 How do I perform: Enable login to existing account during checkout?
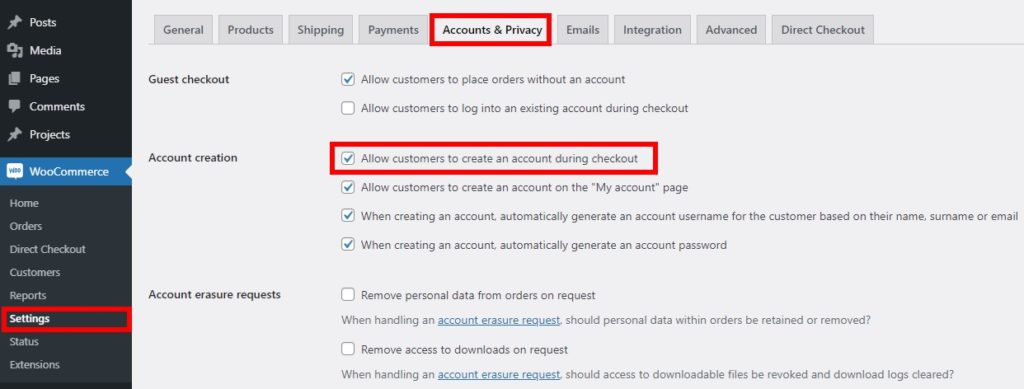(x=348, y=108)
